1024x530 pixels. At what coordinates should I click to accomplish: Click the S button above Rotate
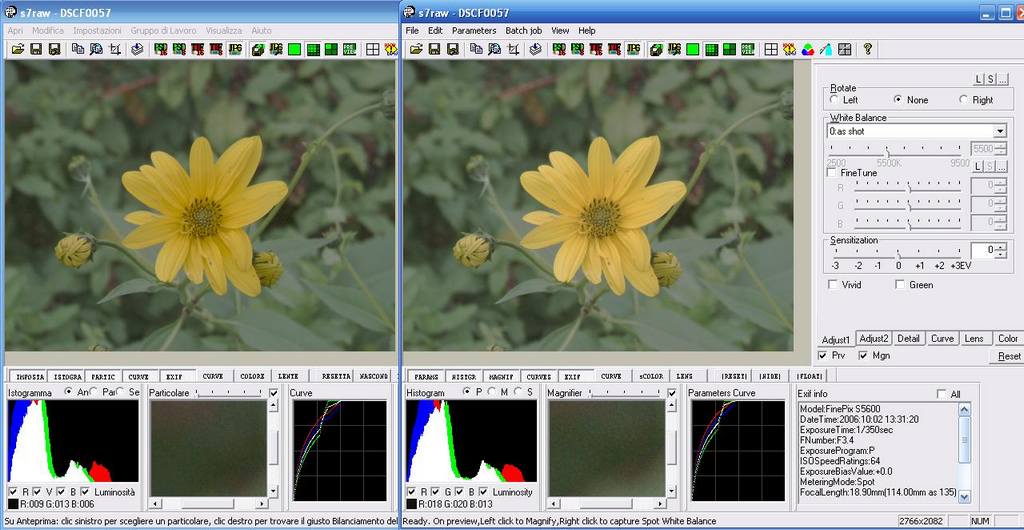coord(990,79)
